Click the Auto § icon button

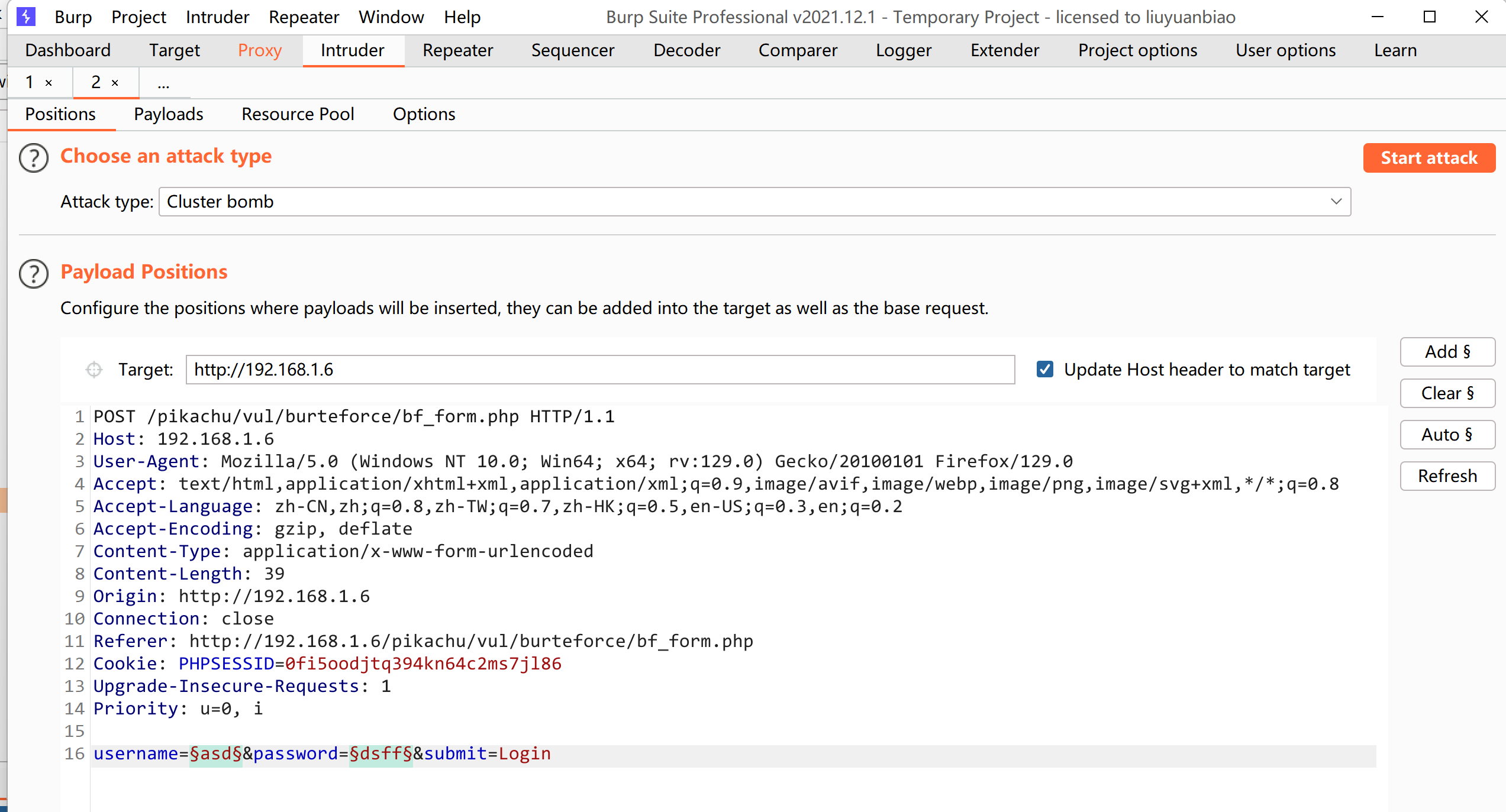(x=1448, y=434)
